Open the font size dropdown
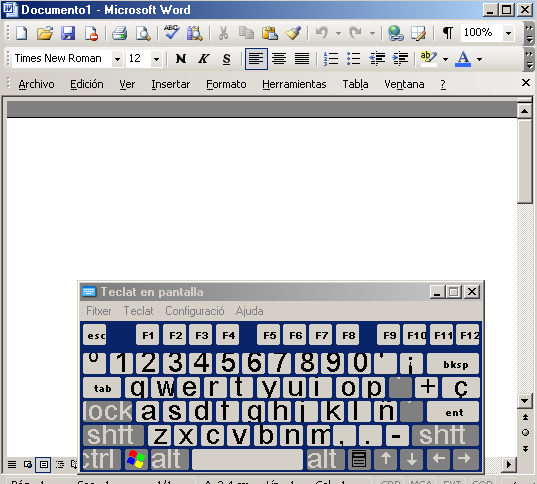Image resolution: width=537 pixels, height=484 pixels. pyautogui.click(x=156, y=59)
